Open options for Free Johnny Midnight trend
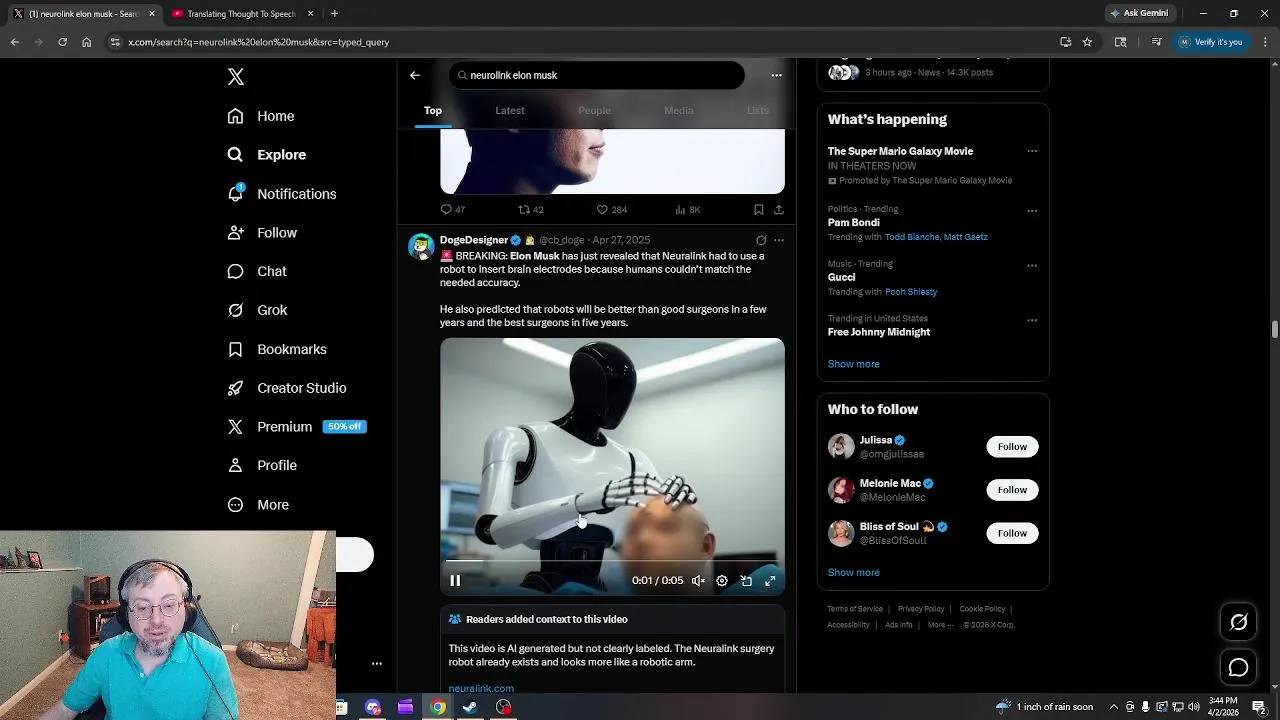The width and height of the screenshot is (1280, 720). click(x=1032, y=321)
